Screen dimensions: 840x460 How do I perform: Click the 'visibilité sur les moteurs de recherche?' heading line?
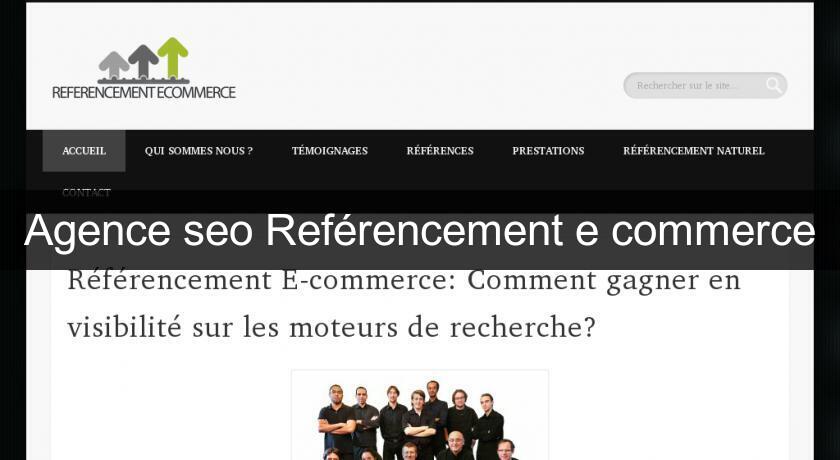pyautogui.click(x=332, y=327)
